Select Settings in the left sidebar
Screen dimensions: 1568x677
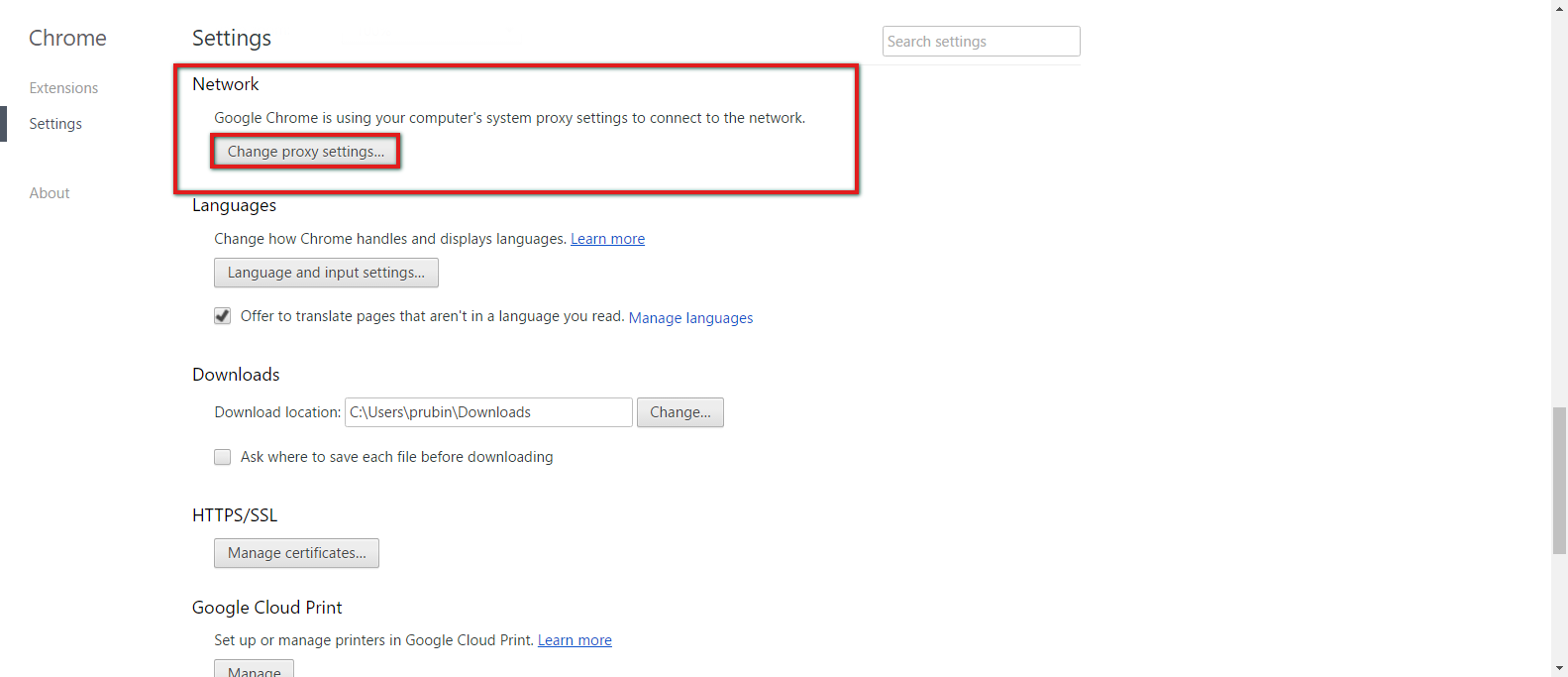pyautogui.click(x=55, y=124)
